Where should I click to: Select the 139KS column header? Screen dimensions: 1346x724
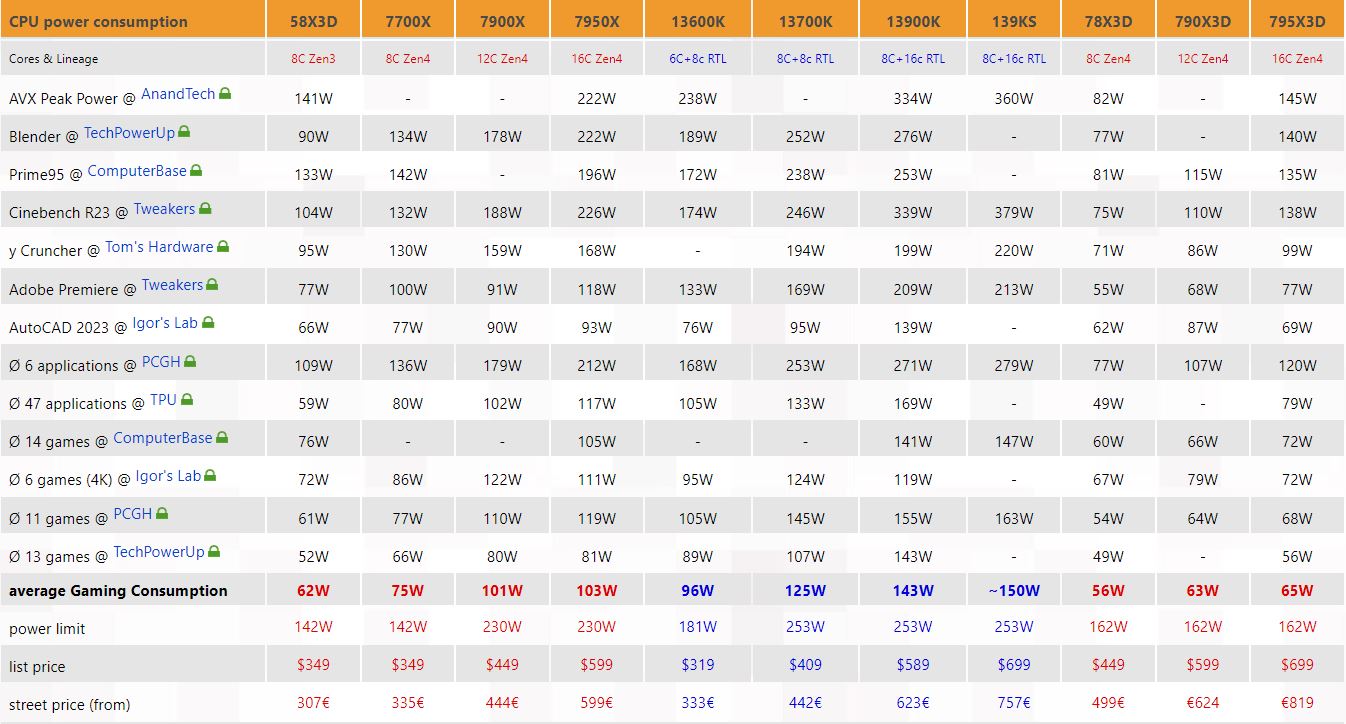pyautogui.click(x=1014, y=21)
